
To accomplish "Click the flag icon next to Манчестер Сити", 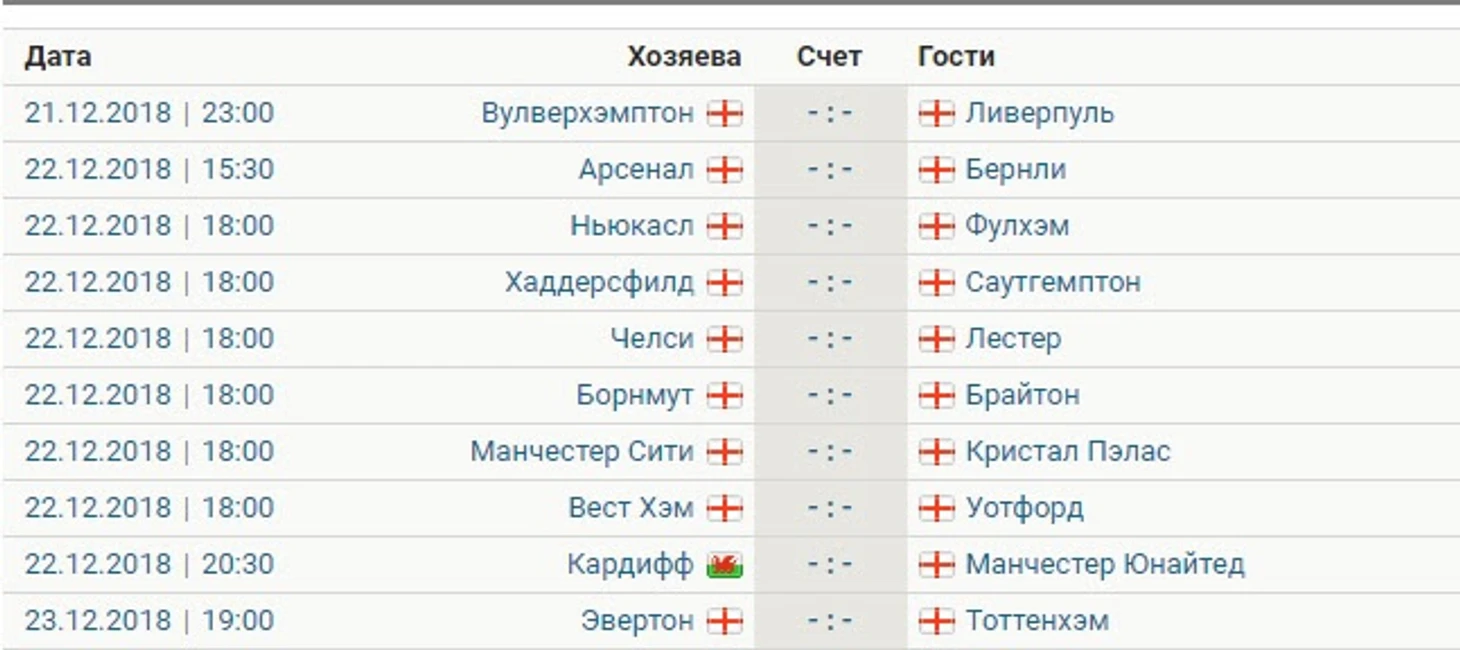I will coord(725,452).
